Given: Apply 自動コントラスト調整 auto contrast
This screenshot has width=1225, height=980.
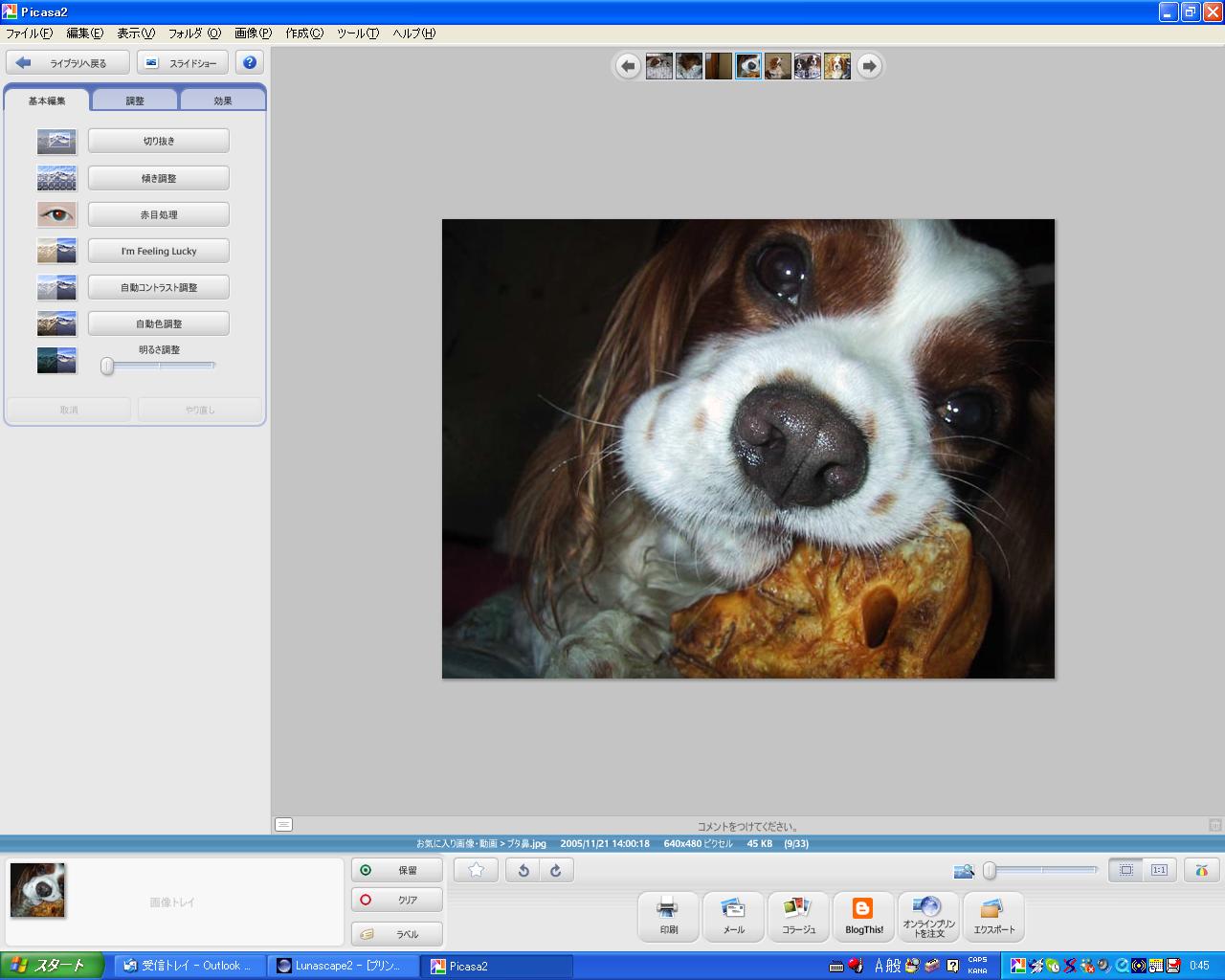Looking at the screenshot, I should [159, 287].
